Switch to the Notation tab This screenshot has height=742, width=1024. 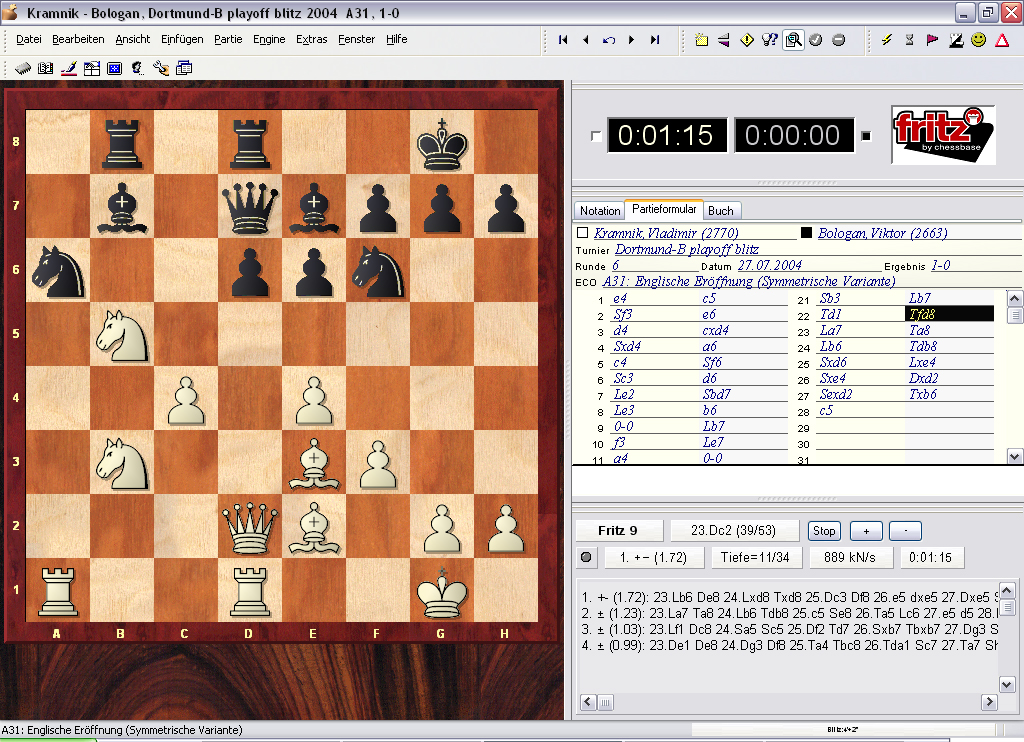[600, 211]
